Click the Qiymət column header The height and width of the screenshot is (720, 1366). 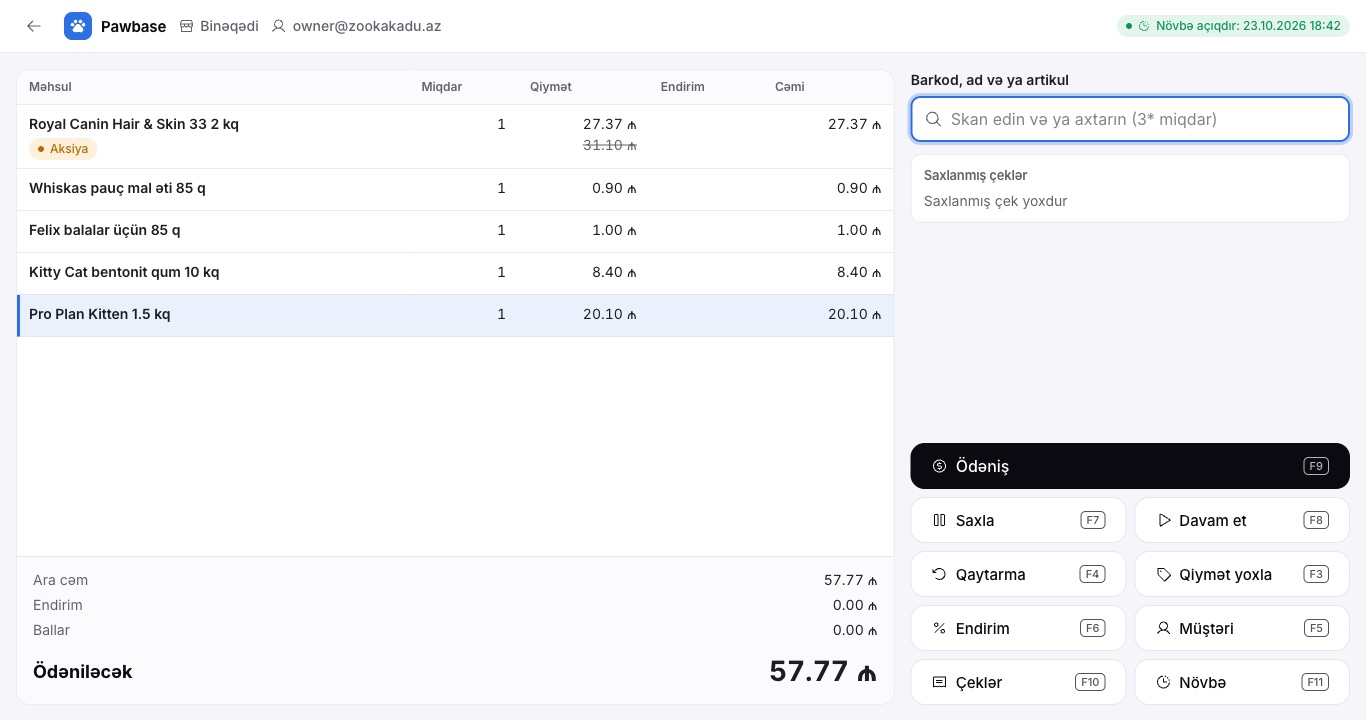click(551, 87)
